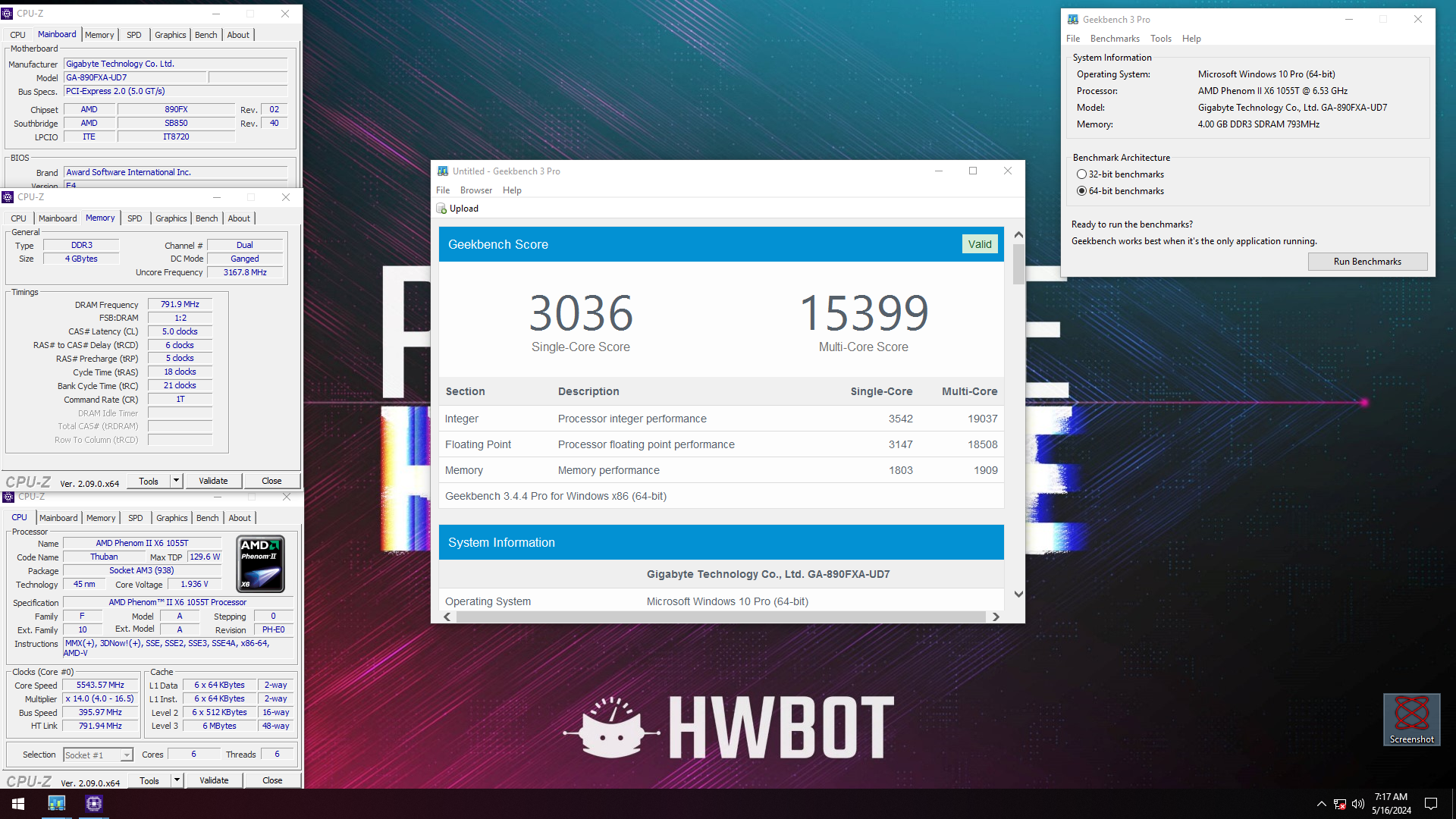Click the scroll up arrow in results
This screenshot has width=1456, height=819.
1018,235
